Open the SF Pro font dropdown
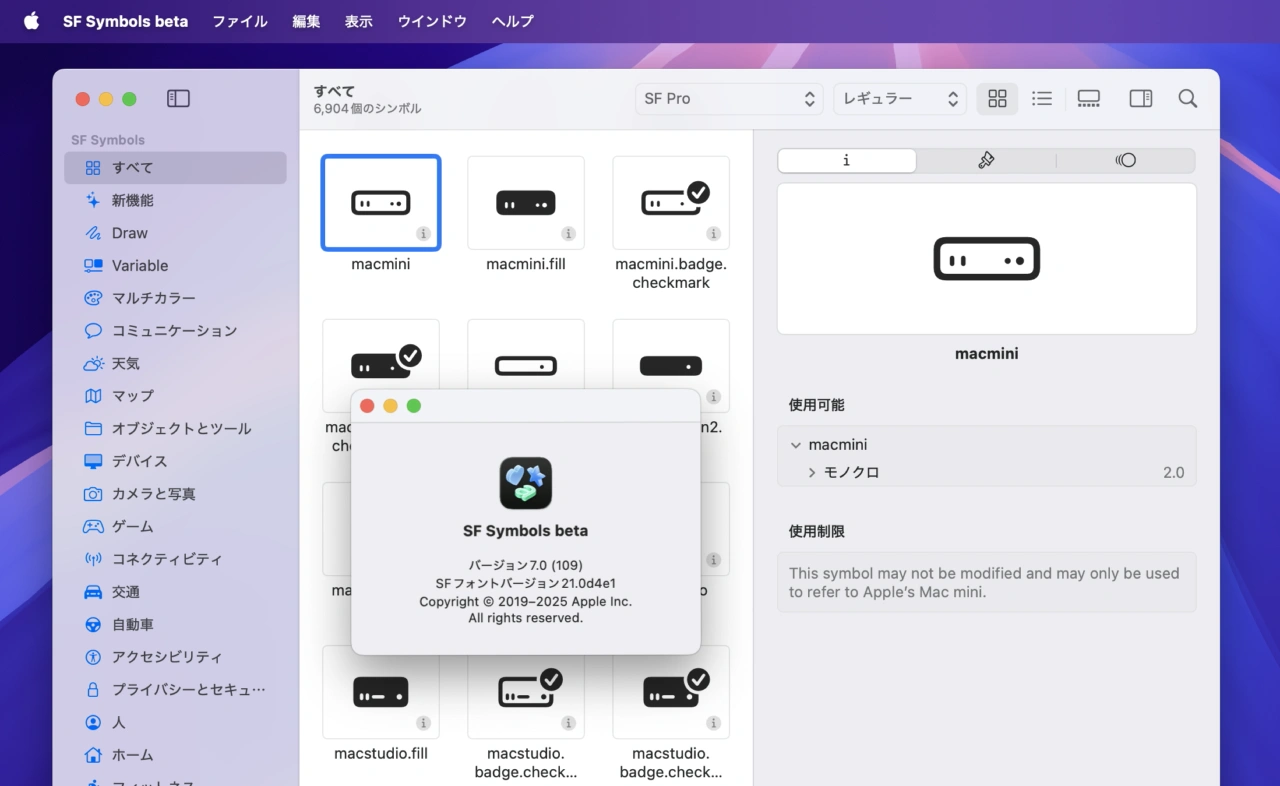This screenshot has height=786, width=1280. point(729,98)
